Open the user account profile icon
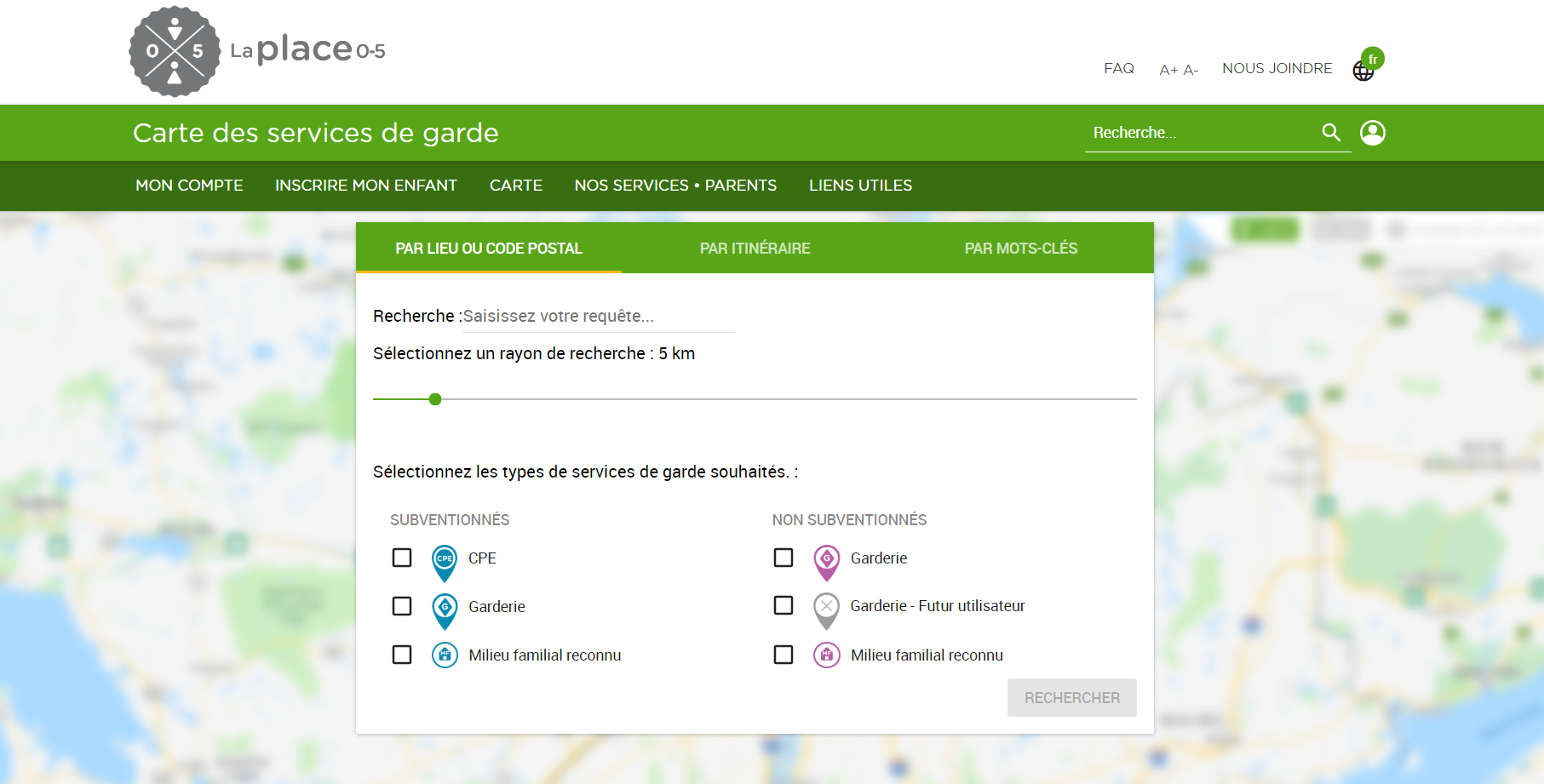The image size is (1544, 784). 1373,133
